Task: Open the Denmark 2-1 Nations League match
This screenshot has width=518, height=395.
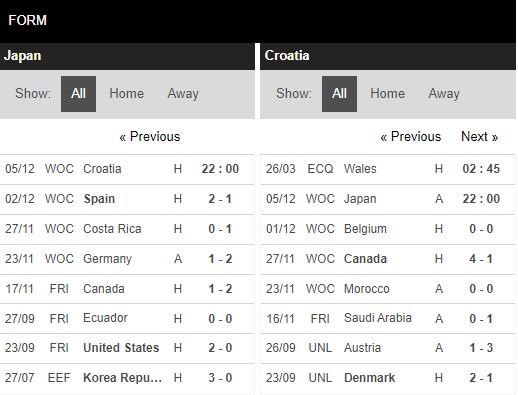Action: pyautogui.click(x=388, y=378)
